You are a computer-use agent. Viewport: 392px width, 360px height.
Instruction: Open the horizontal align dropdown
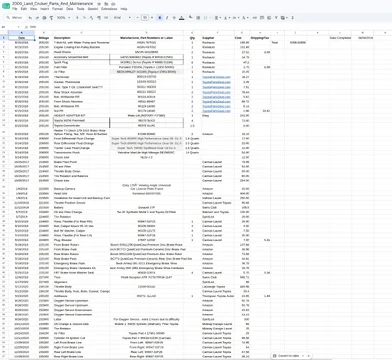point(217,18)
